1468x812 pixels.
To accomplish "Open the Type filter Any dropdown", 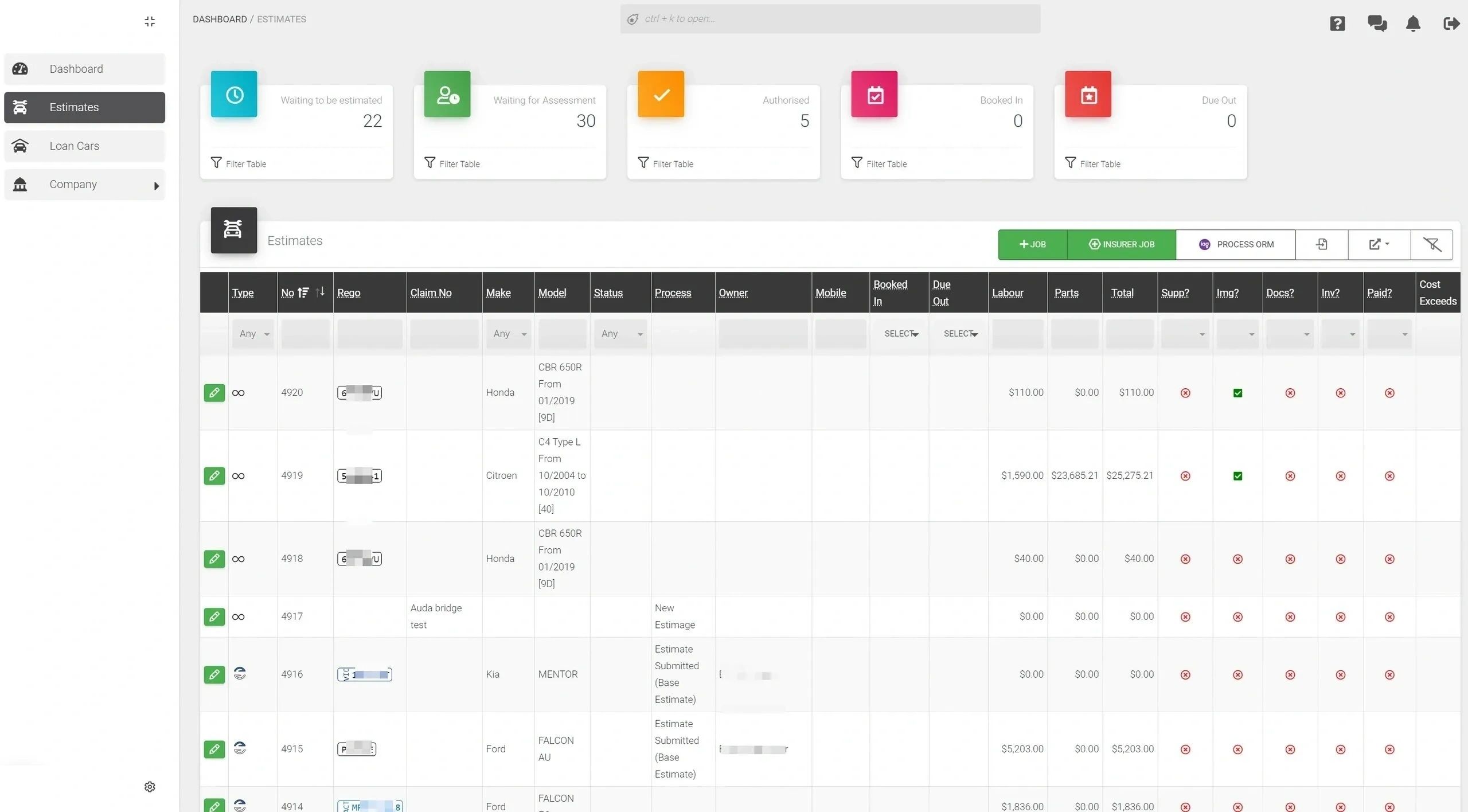I will [253, 334].
